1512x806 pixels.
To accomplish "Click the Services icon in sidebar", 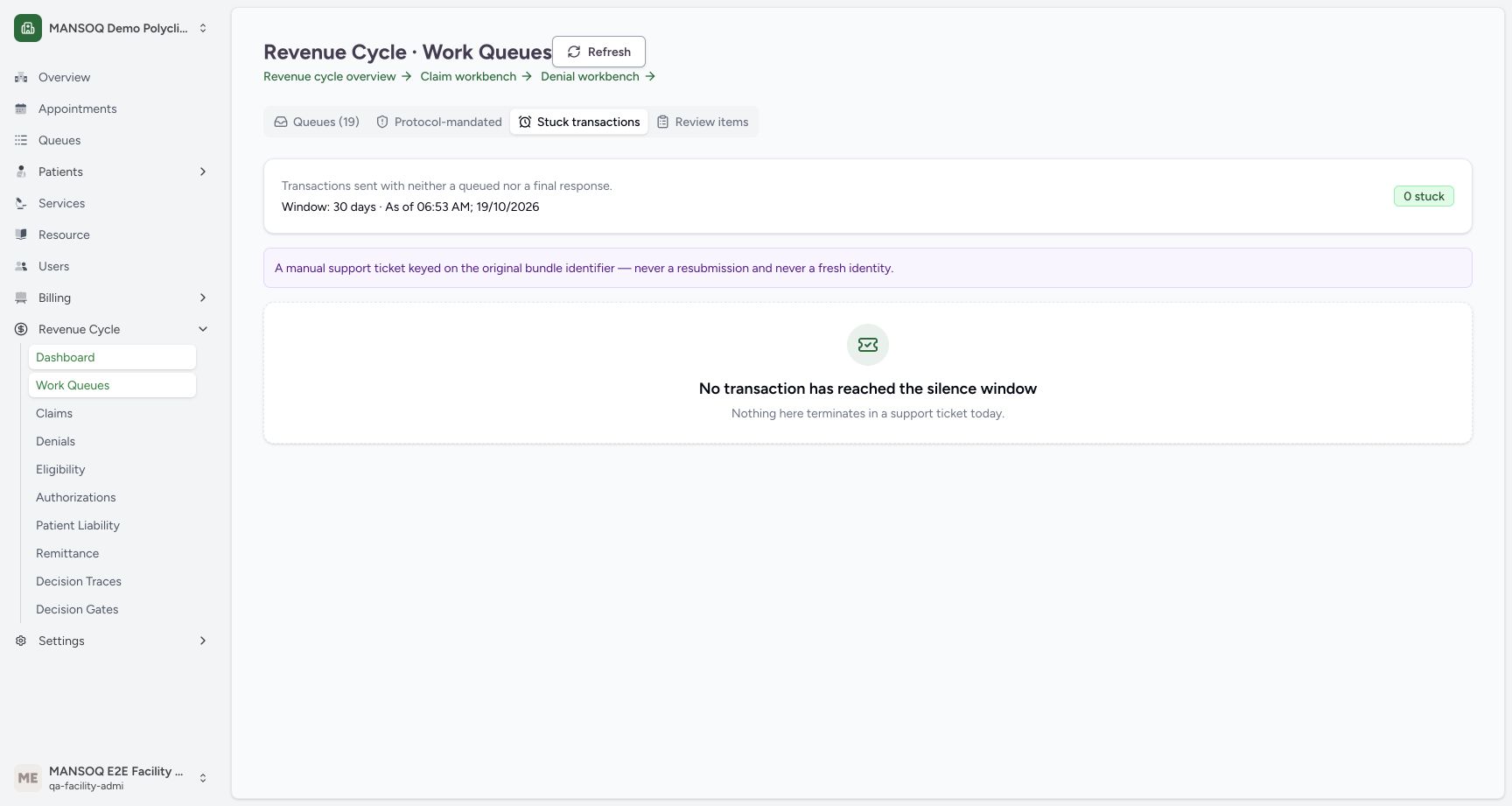I will click(x=21, y=203).
